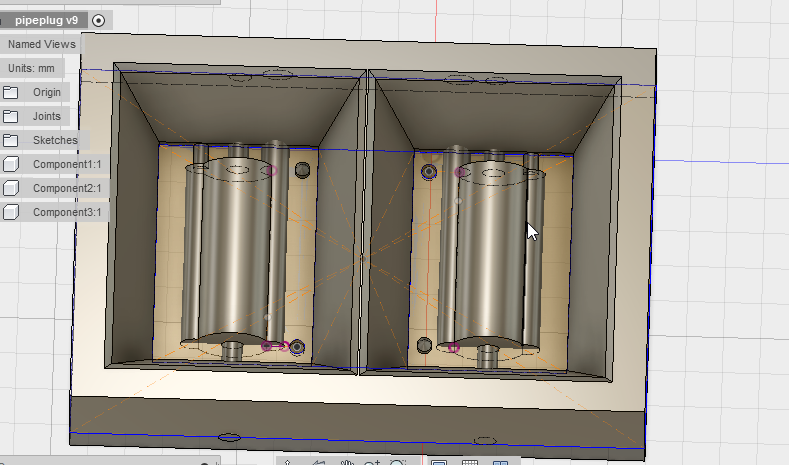Open Grid and Snaps settings icon
The width and height of the screenshot is (789, 465).
(469, 462)
